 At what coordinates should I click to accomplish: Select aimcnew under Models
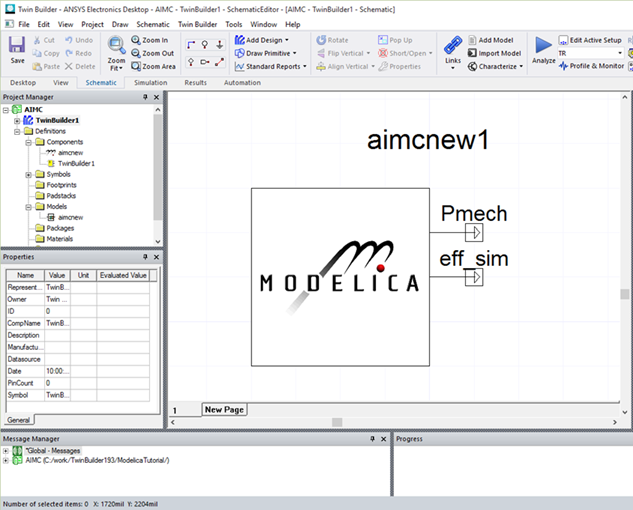click(70, 217)
